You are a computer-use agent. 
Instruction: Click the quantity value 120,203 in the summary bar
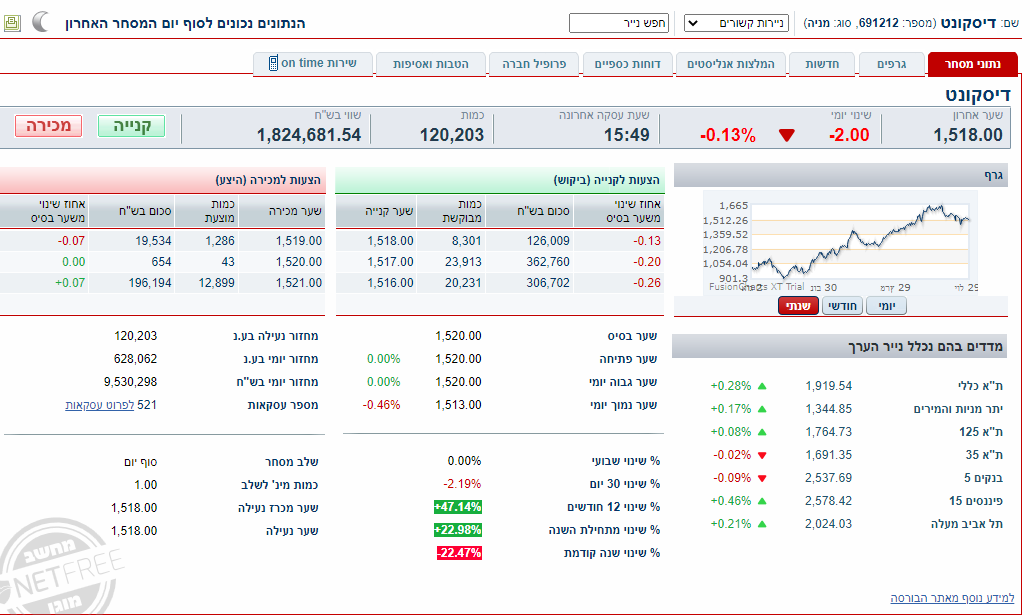452,135
